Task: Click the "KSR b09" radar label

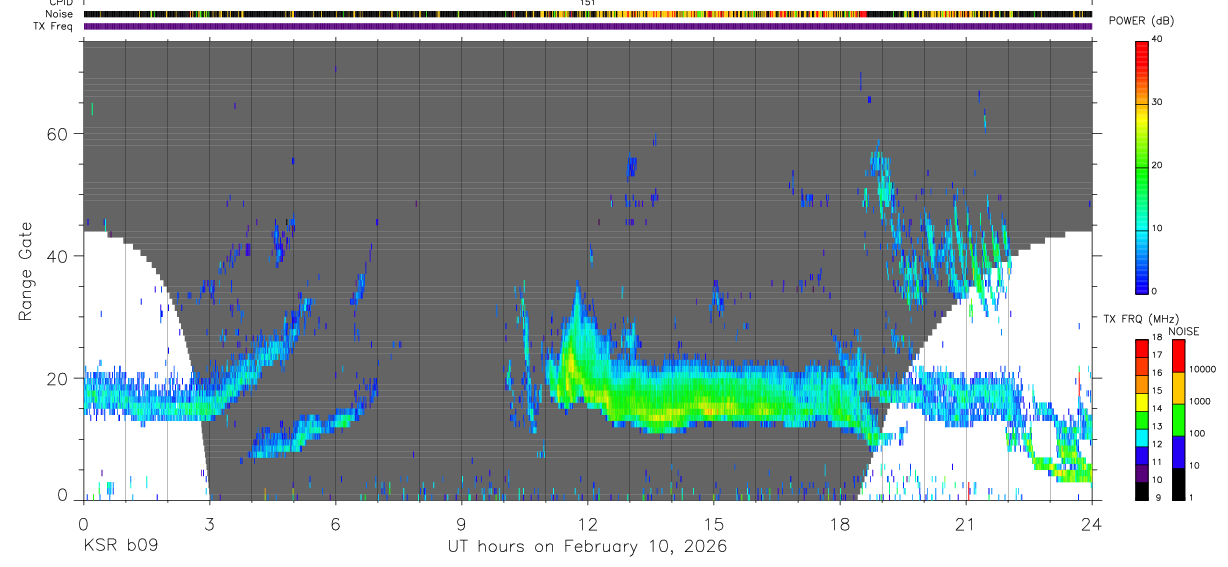Action: (x=120, y=547)
